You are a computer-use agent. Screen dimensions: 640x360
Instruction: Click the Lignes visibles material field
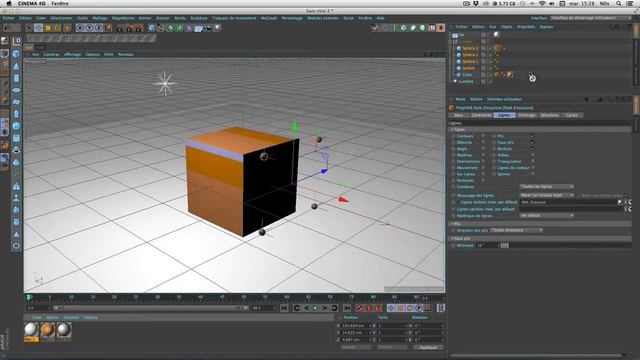(x=570, y=202)
